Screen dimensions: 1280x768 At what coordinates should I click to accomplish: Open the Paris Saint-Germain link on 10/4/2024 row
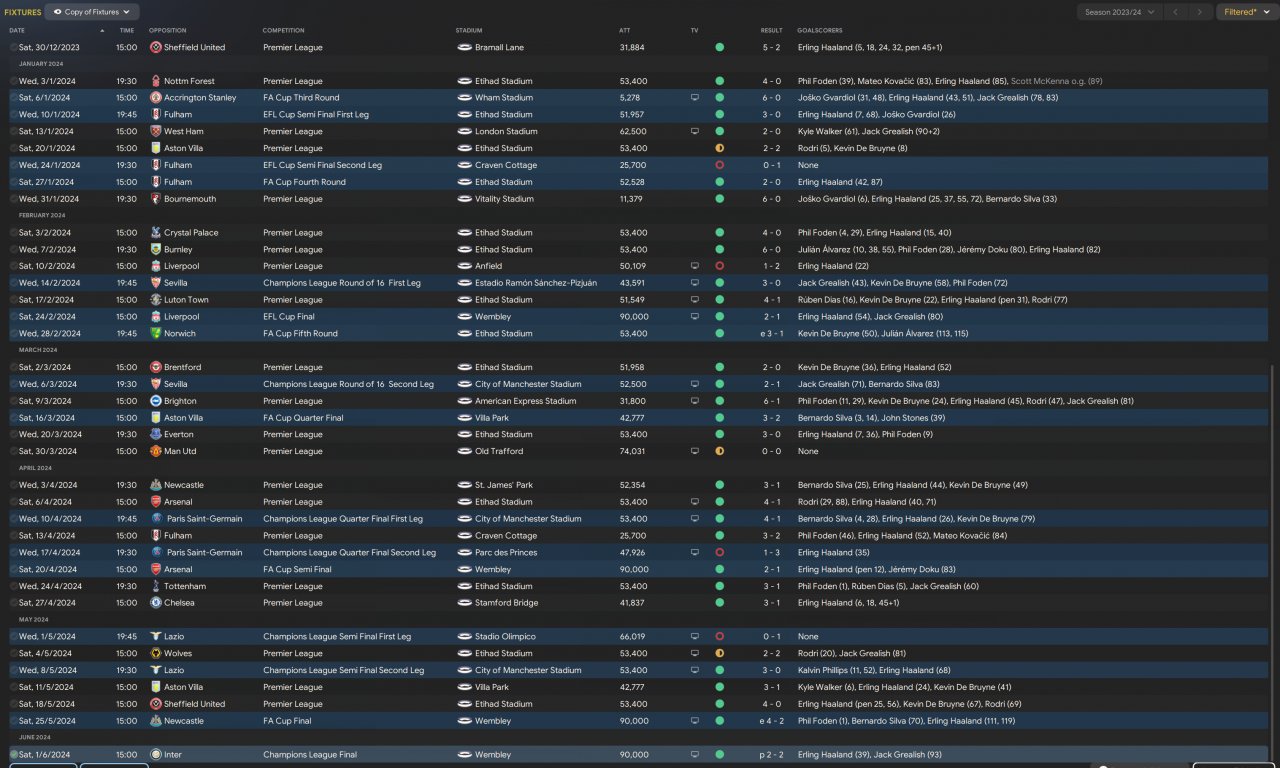(x=204, y=519)
